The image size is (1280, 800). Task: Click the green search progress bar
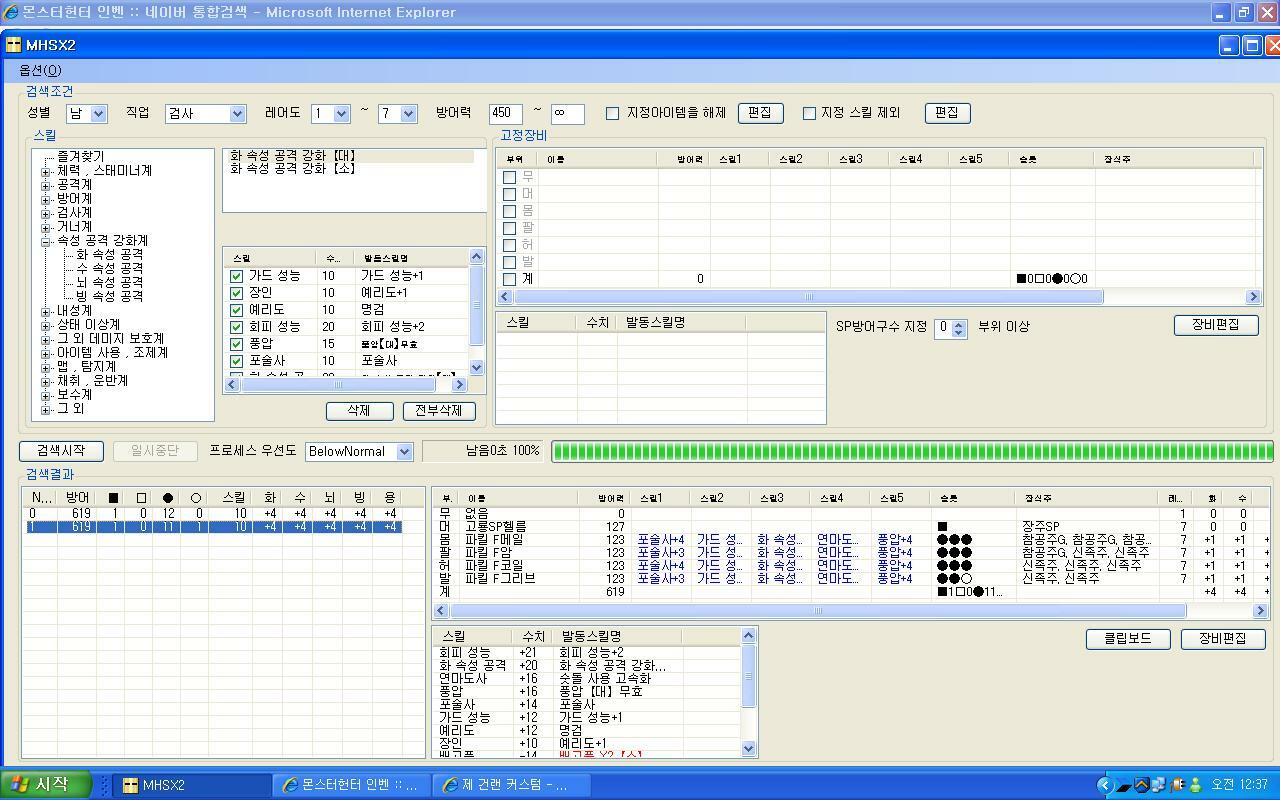point(912,451)
